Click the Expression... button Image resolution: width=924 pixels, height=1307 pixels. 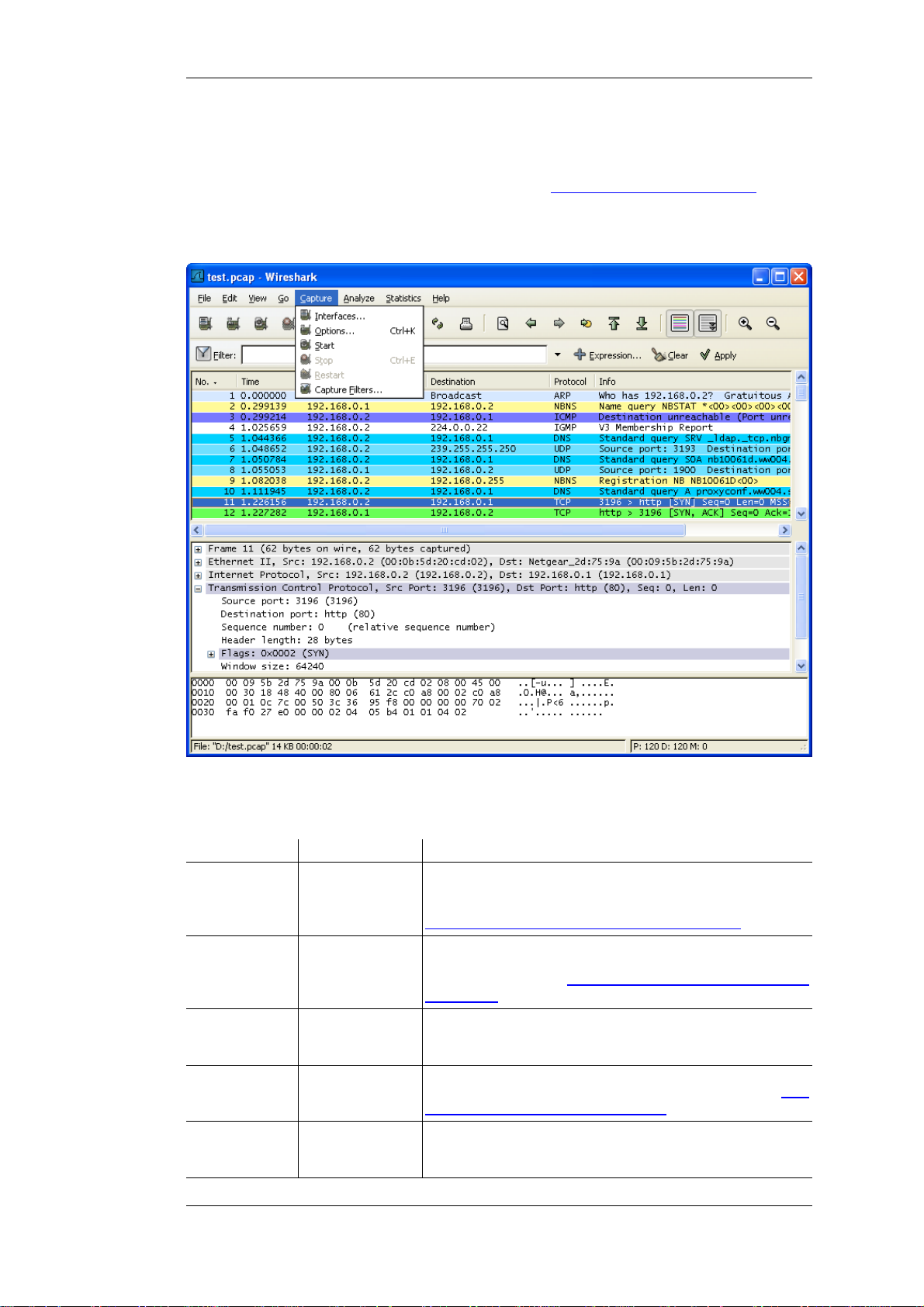coord(607,355)
